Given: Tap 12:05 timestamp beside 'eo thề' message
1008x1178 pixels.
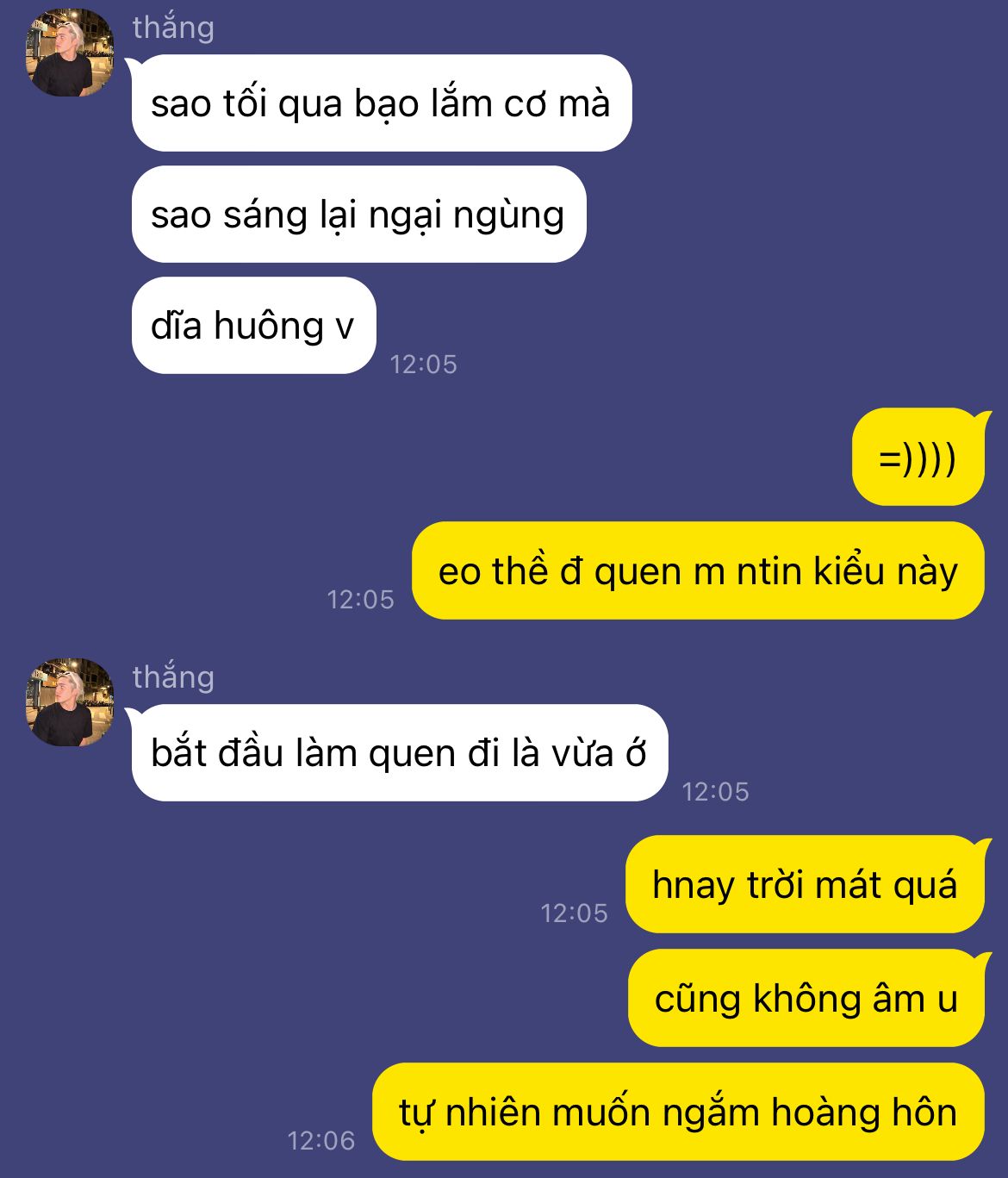Looking at the screenshot, I should coord(360,600).
